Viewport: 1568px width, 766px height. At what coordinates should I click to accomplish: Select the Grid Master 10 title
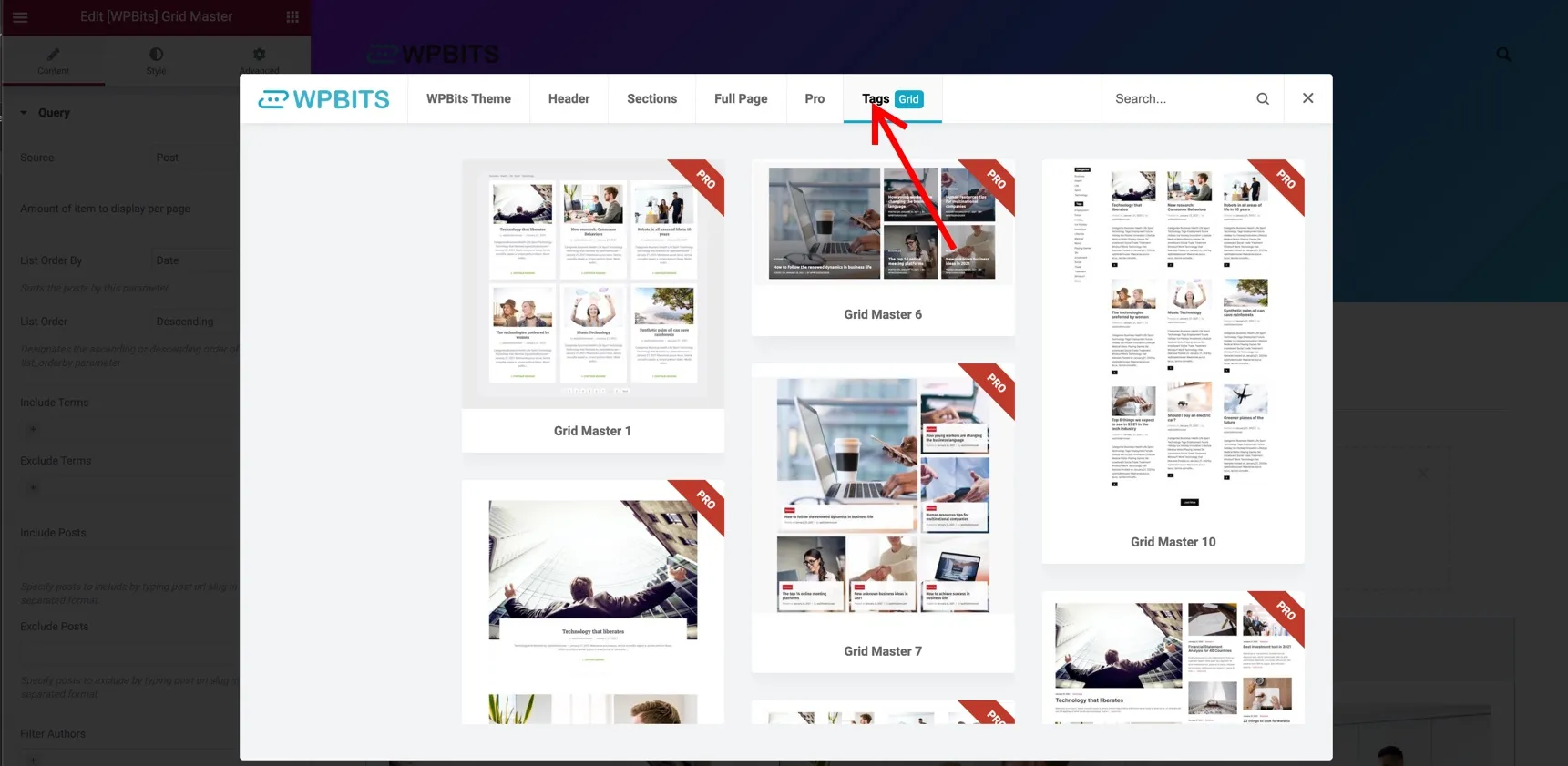(x=1173, y=542)
